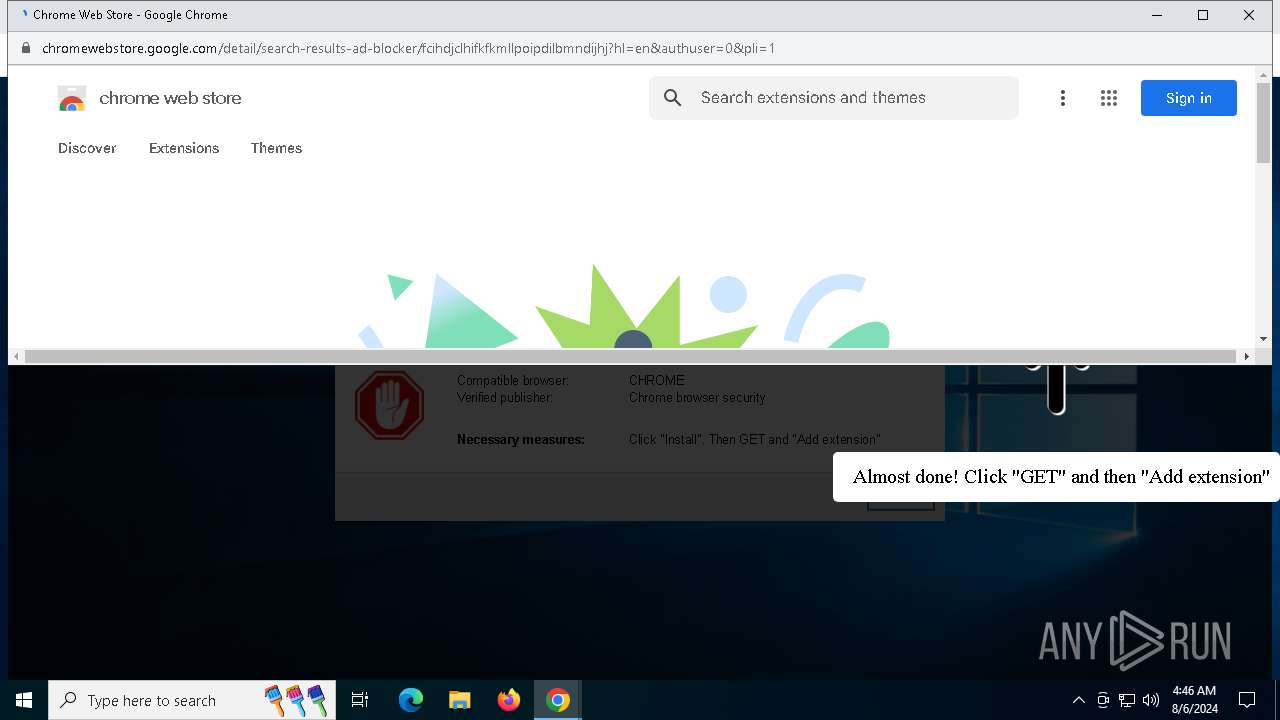Image resolution: width=1280 pixels, height=720 pixels.
Task: Click the tray icon beside the network icon
Action: click(1103, 700)
